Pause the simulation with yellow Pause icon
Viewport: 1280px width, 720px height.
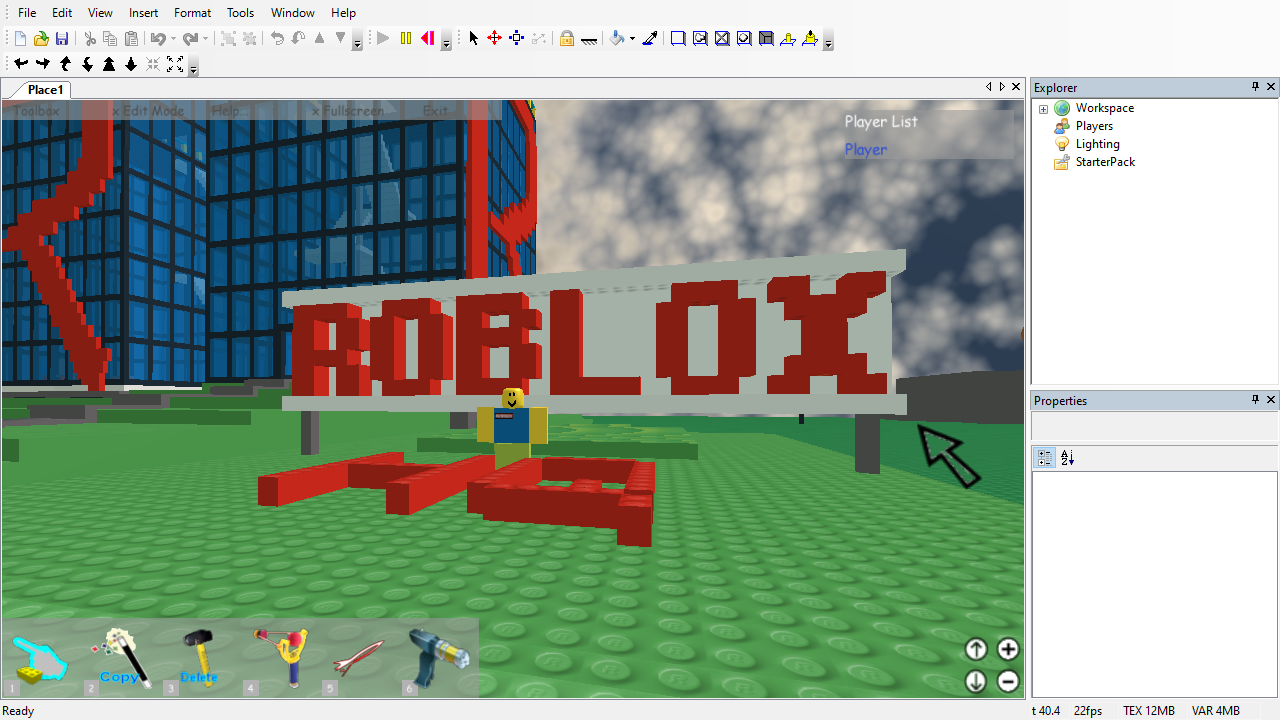(x=406, y=39)
